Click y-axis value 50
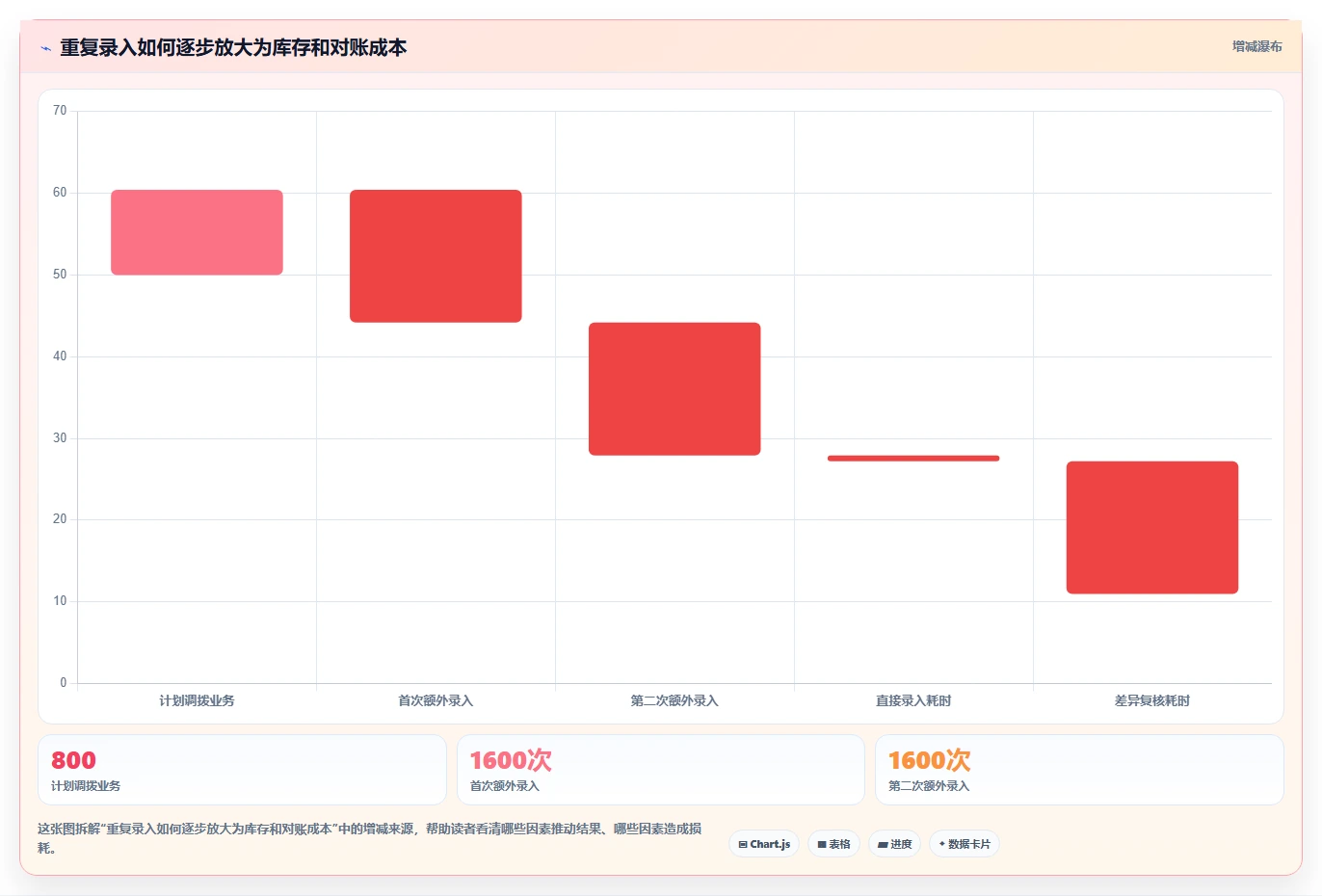 60,275
